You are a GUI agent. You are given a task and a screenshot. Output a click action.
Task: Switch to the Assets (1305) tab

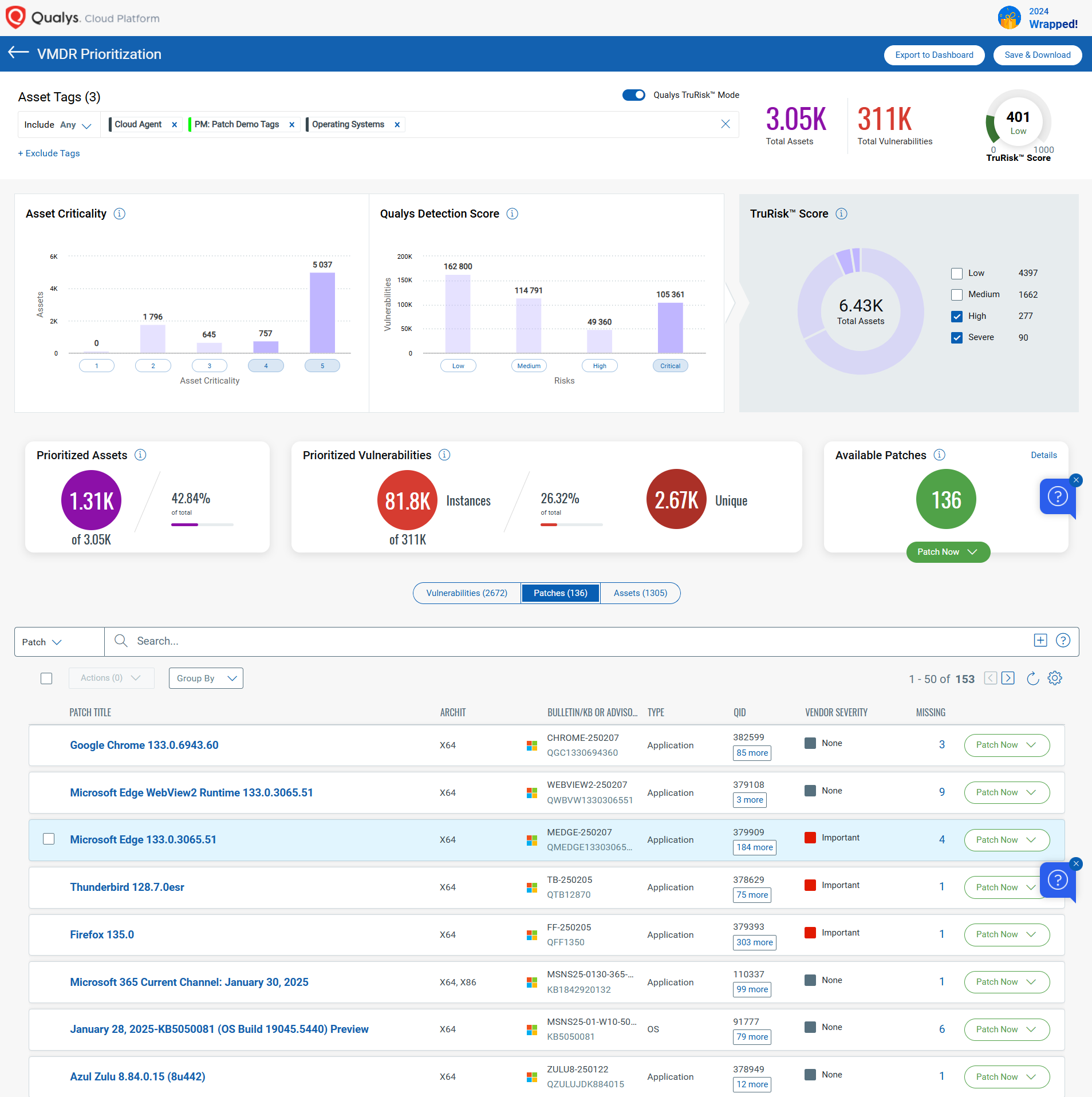(640, 593)
